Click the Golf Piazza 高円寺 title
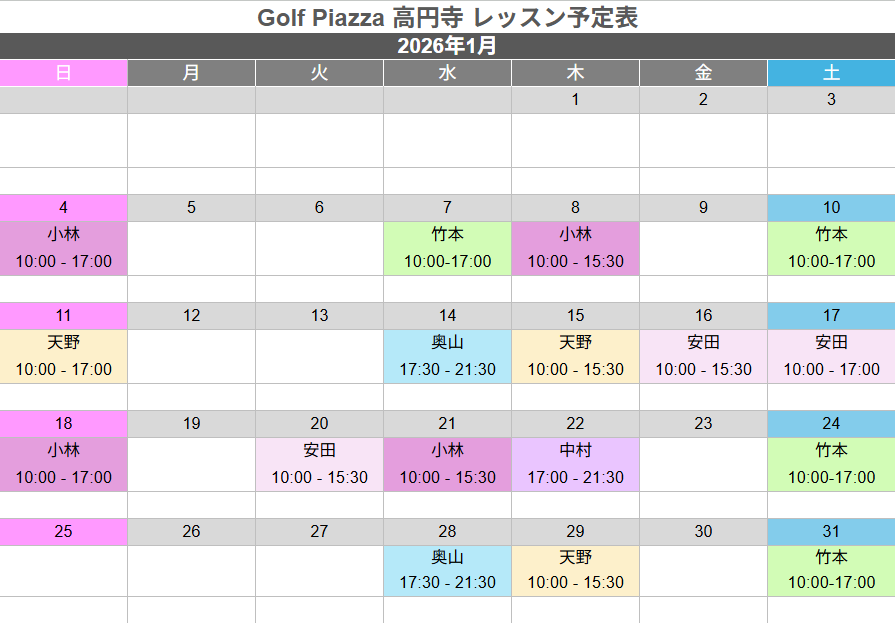The image size is (895, 623). coord(447,17)
